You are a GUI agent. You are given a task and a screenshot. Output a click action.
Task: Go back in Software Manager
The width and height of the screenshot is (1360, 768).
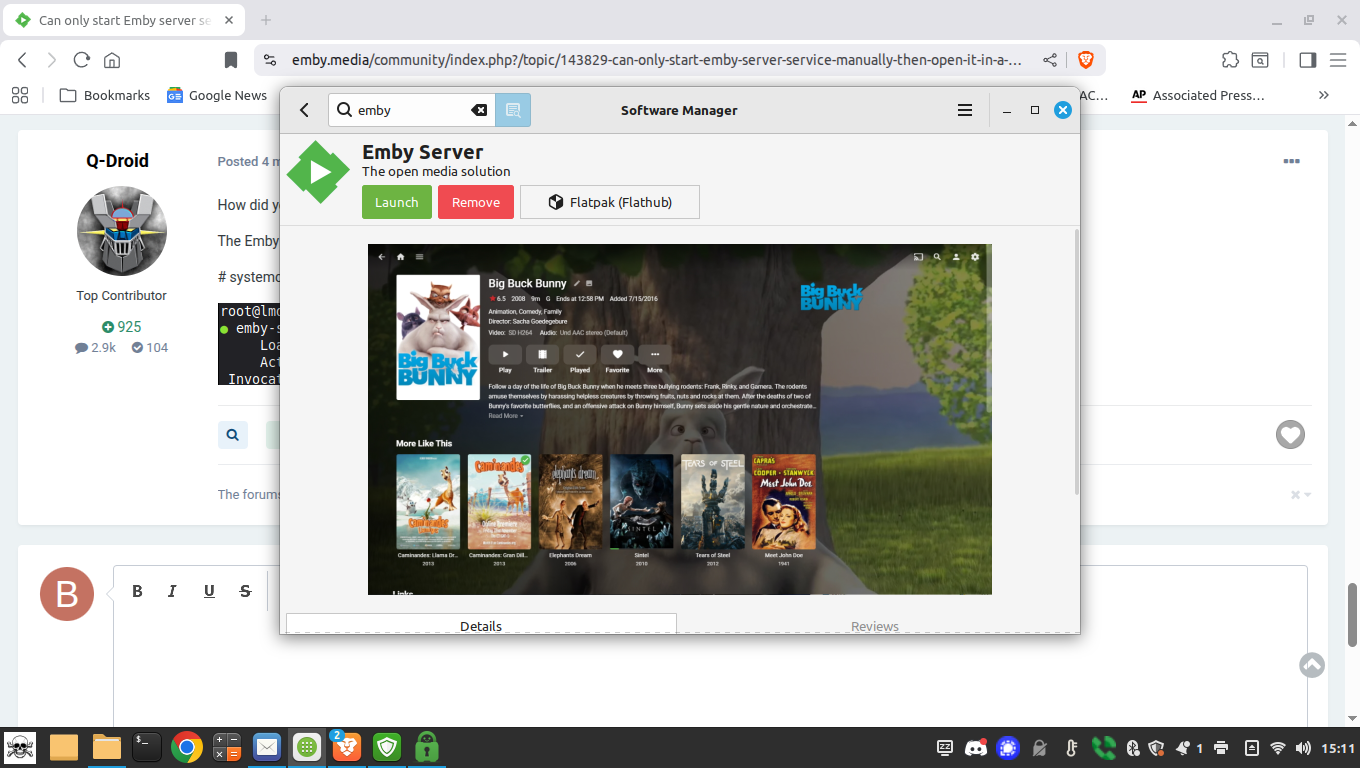coord(305,110)
